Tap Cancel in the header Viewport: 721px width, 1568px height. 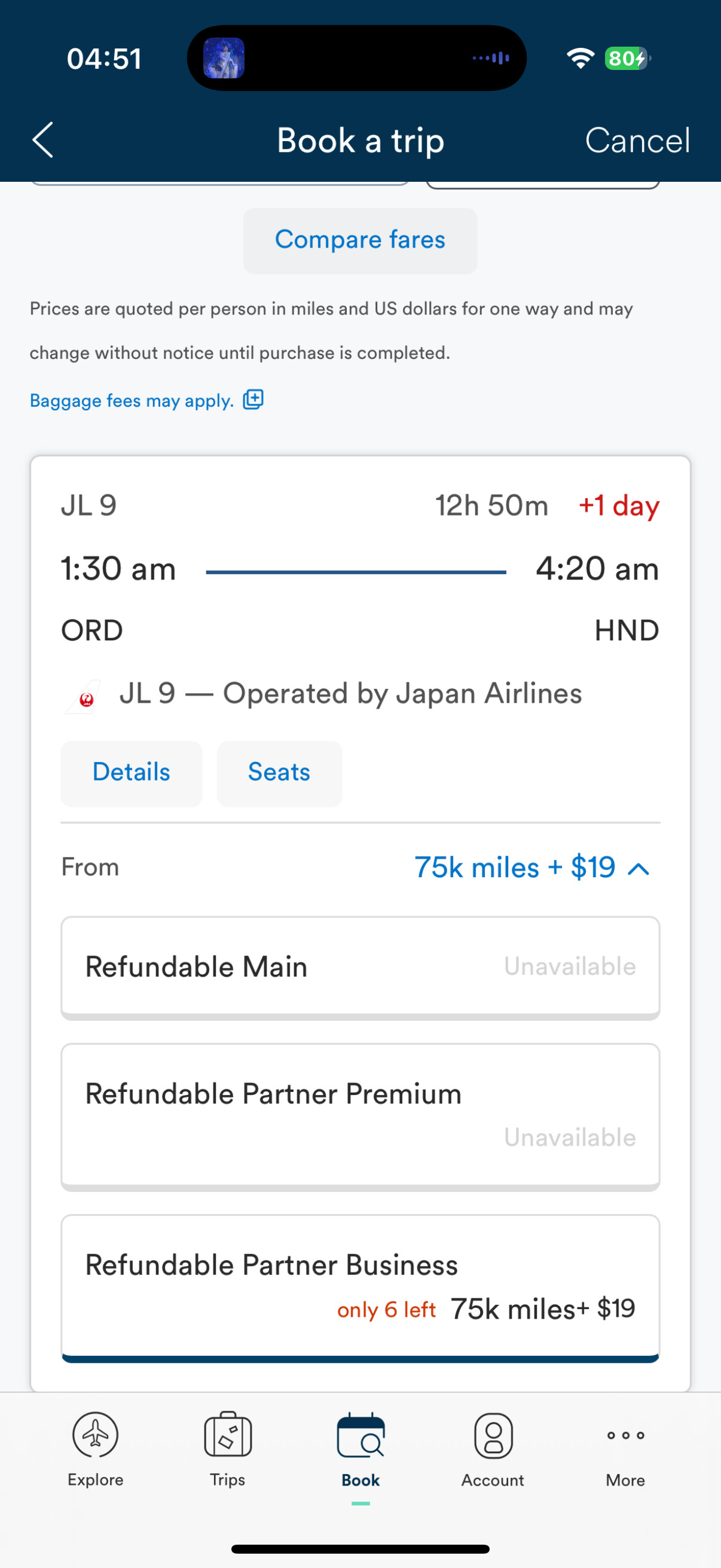tap(637, 141)
